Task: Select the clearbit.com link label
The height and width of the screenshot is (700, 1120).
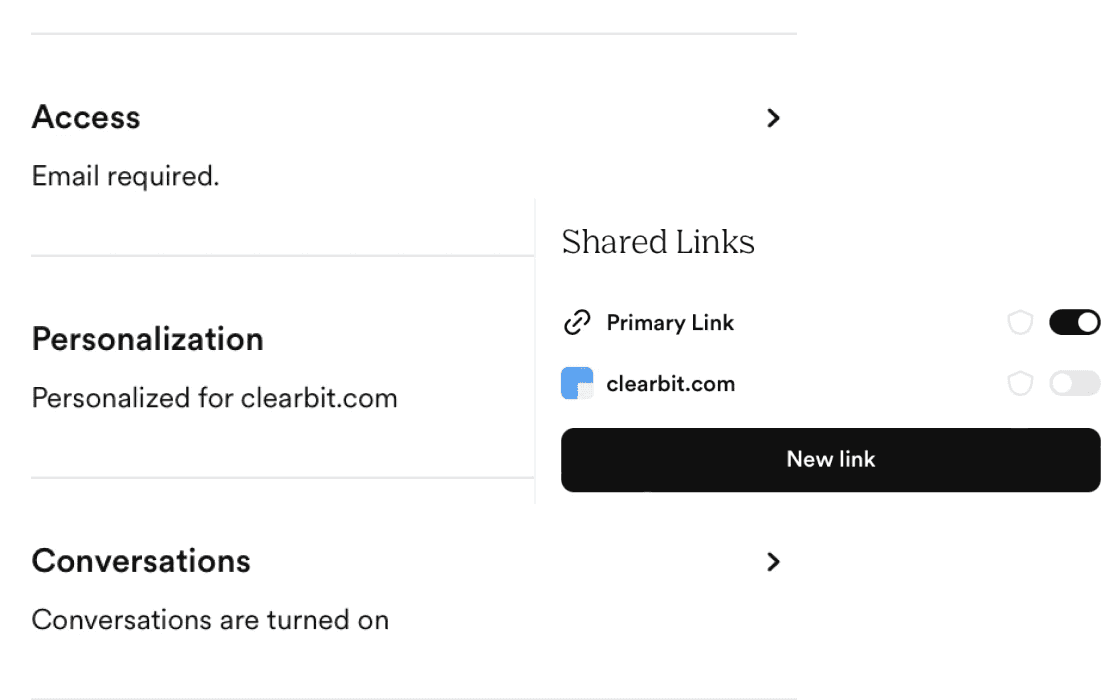Action: coord(670,384)
